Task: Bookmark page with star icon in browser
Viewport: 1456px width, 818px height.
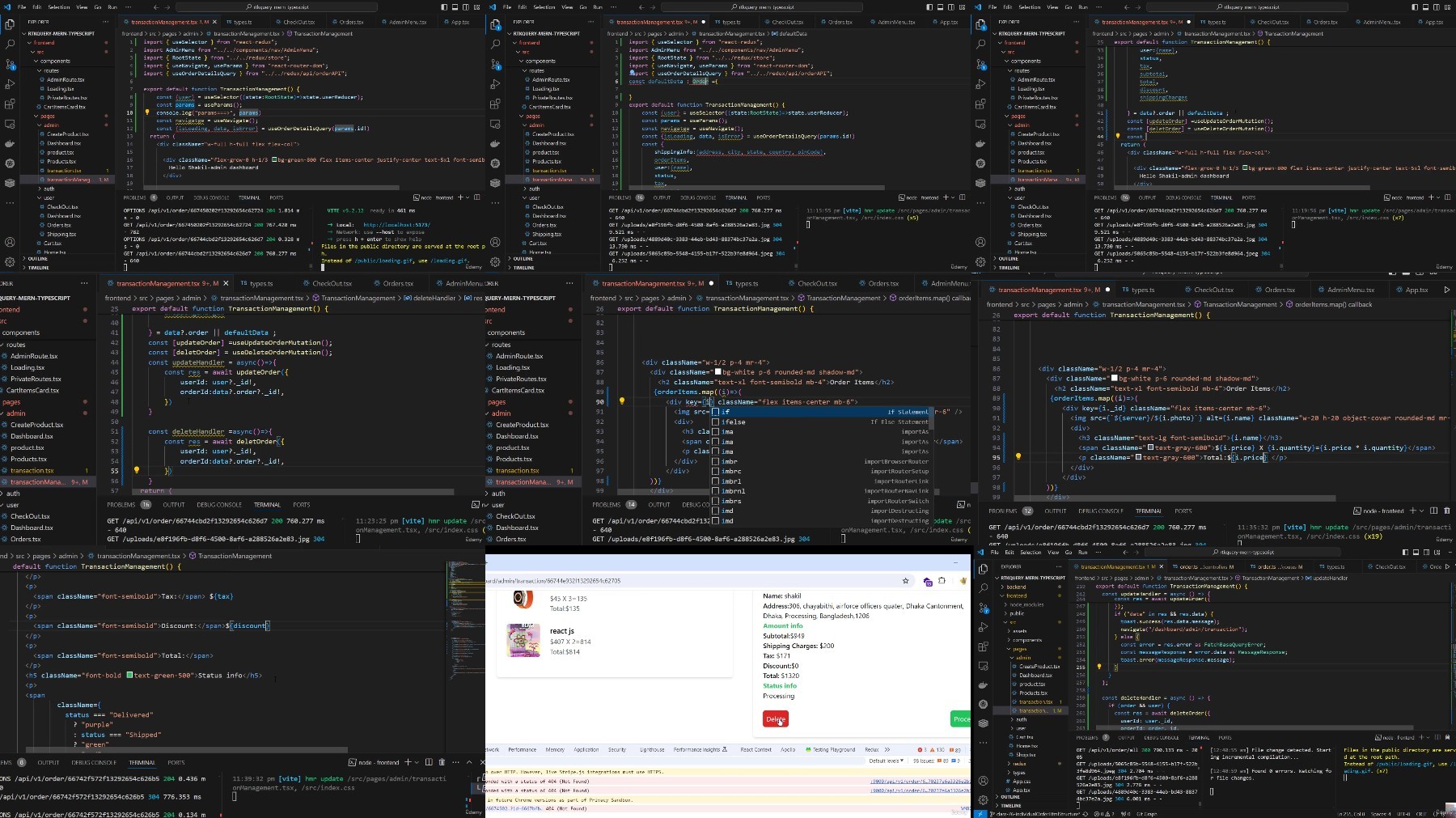Action: pos(905,581)
